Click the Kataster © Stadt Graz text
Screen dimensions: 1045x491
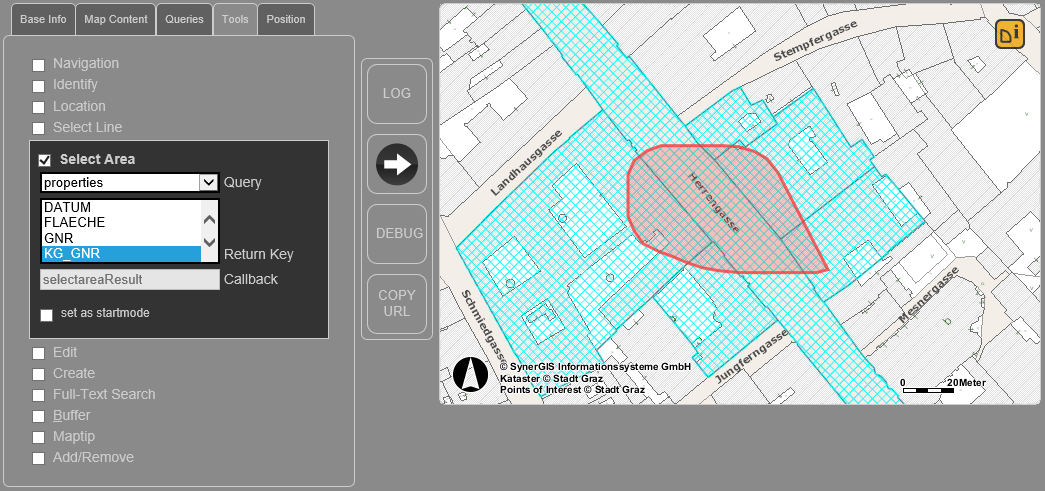pos(552,378)
